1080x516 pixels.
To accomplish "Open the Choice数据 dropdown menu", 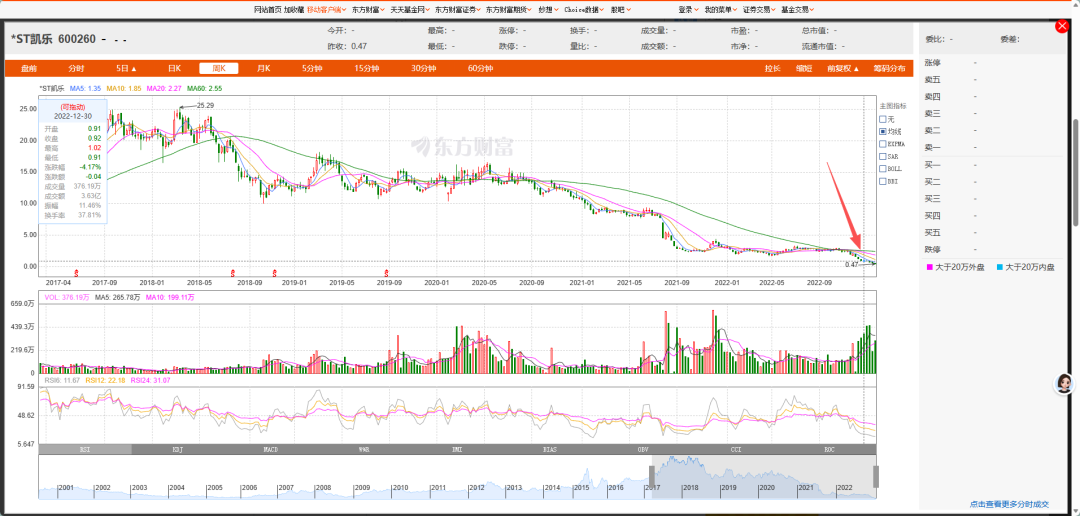I will click(585, 10).
